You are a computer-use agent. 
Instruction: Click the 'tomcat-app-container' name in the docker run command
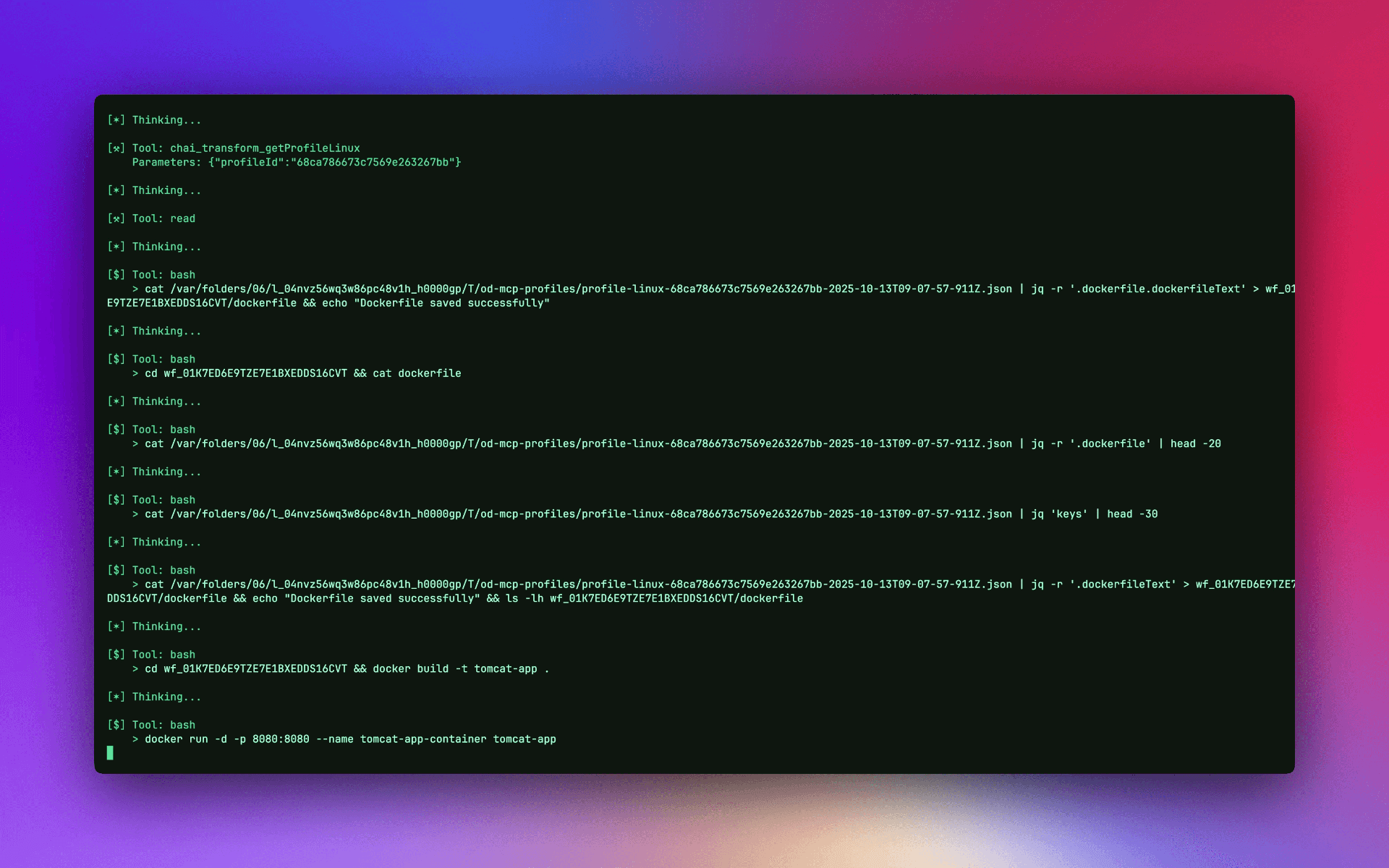[x=423, y=739]
